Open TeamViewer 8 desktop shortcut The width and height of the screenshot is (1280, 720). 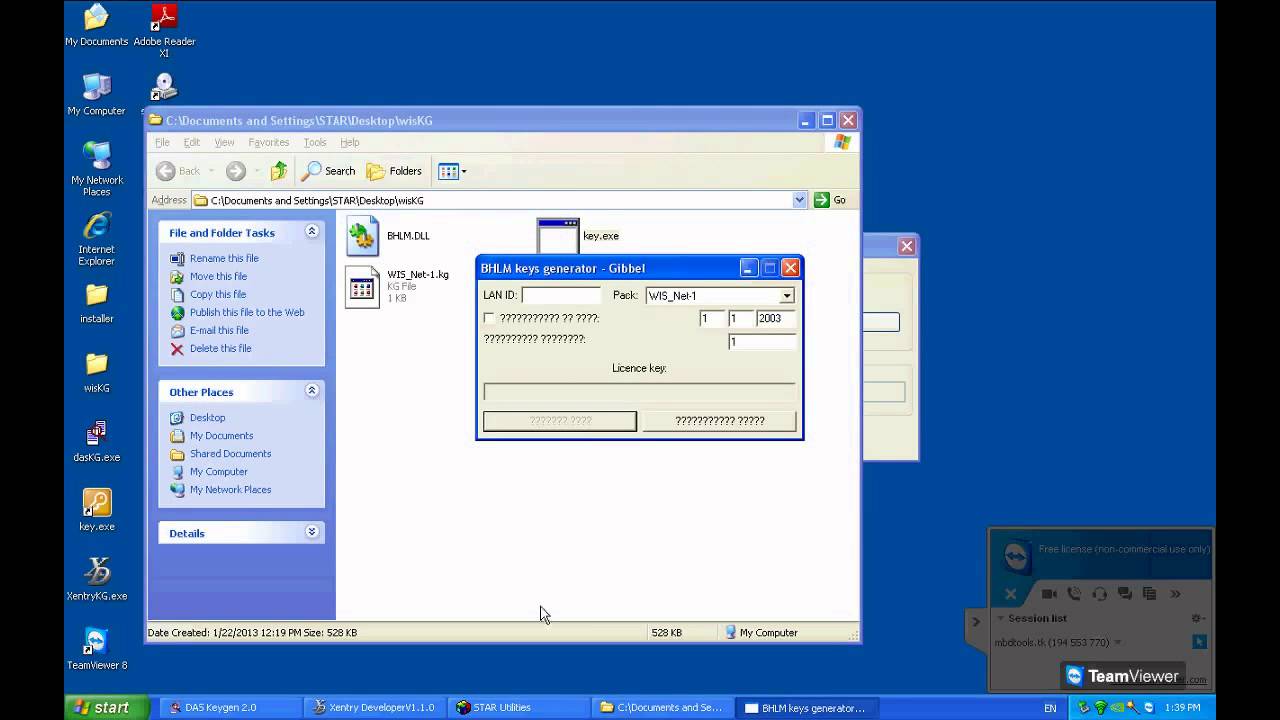point(97,648)
